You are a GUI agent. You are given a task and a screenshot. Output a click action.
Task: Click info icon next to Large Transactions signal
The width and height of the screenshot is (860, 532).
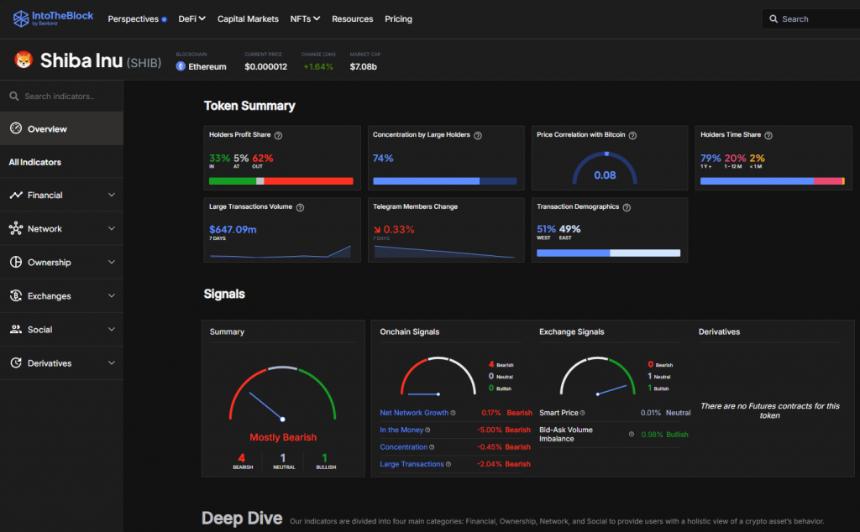click(x=449, y=464)
